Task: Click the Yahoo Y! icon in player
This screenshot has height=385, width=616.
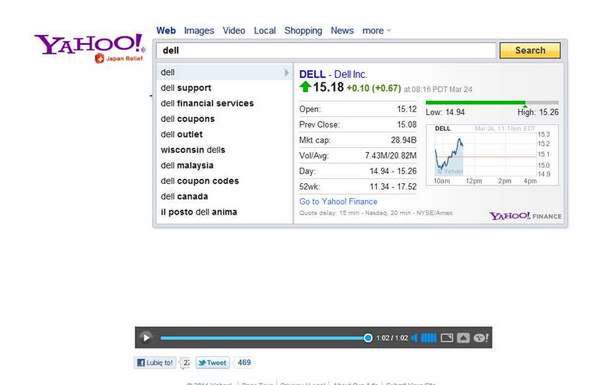Action: click(x=480, y=338)
